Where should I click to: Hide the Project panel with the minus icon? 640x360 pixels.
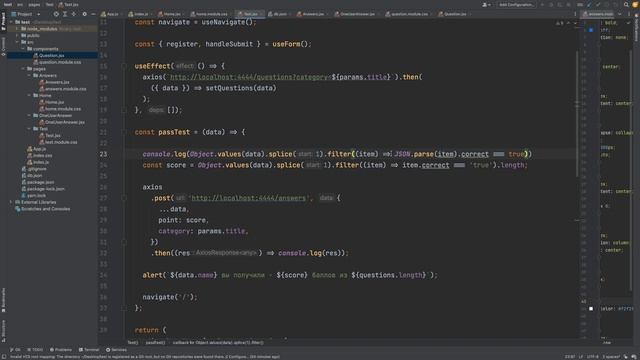pos(93,14)
